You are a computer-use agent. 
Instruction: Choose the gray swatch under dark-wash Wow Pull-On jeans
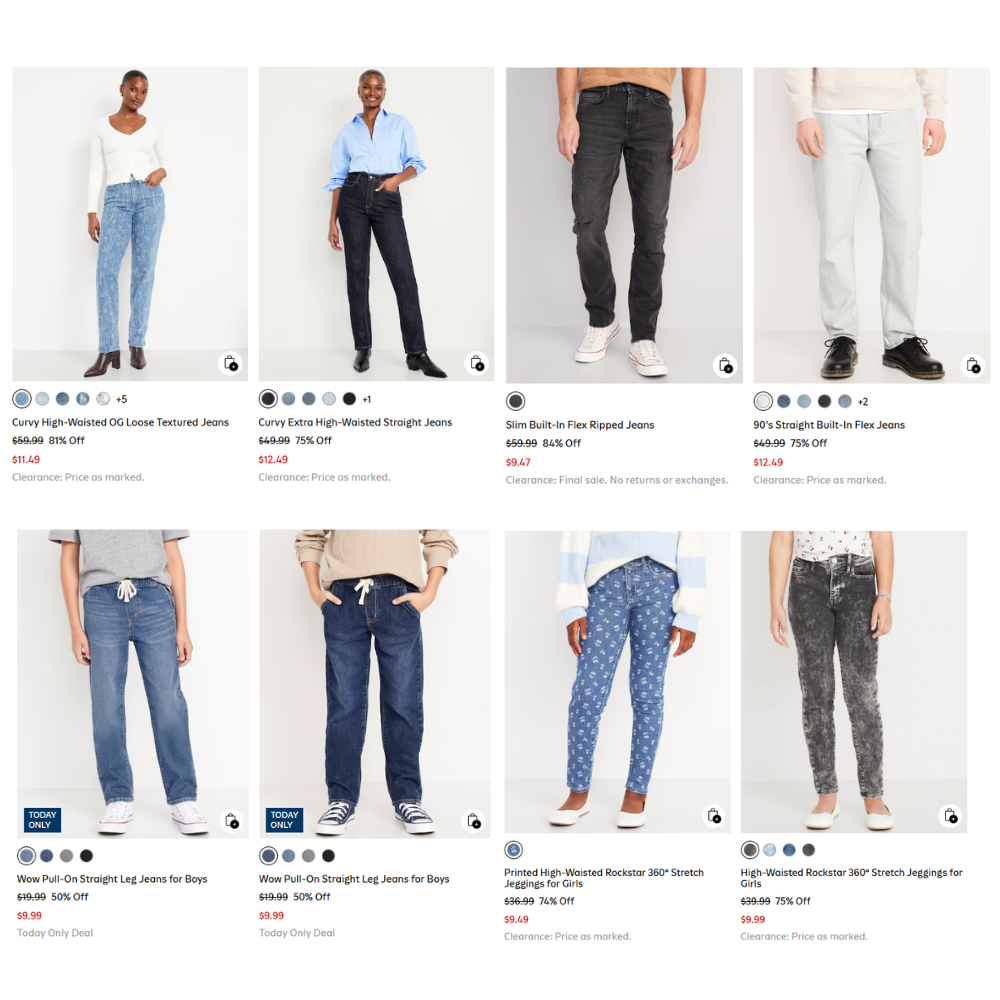click(309, 856)
